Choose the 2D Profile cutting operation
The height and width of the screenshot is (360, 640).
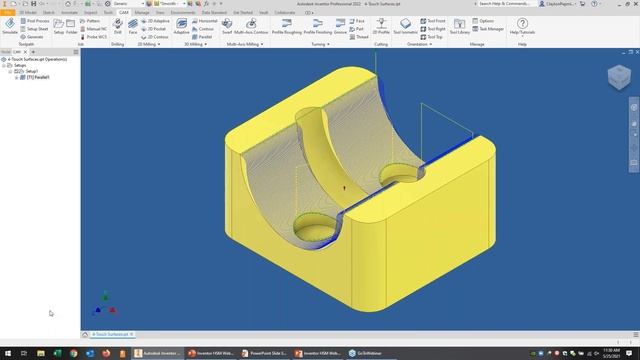point(381,27)
